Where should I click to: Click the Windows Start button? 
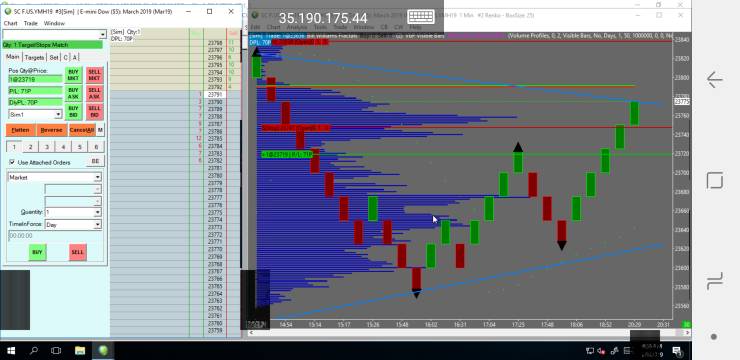10,351
